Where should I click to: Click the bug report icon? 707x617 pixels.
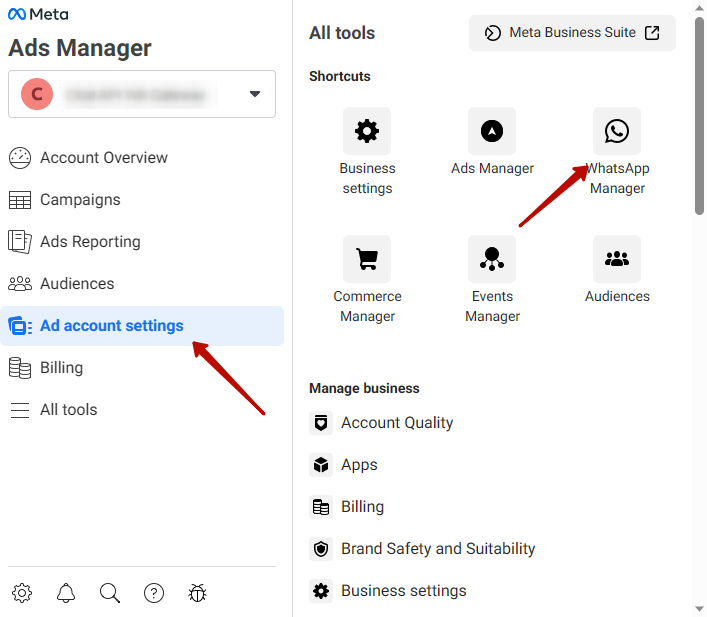pos(197,593)
